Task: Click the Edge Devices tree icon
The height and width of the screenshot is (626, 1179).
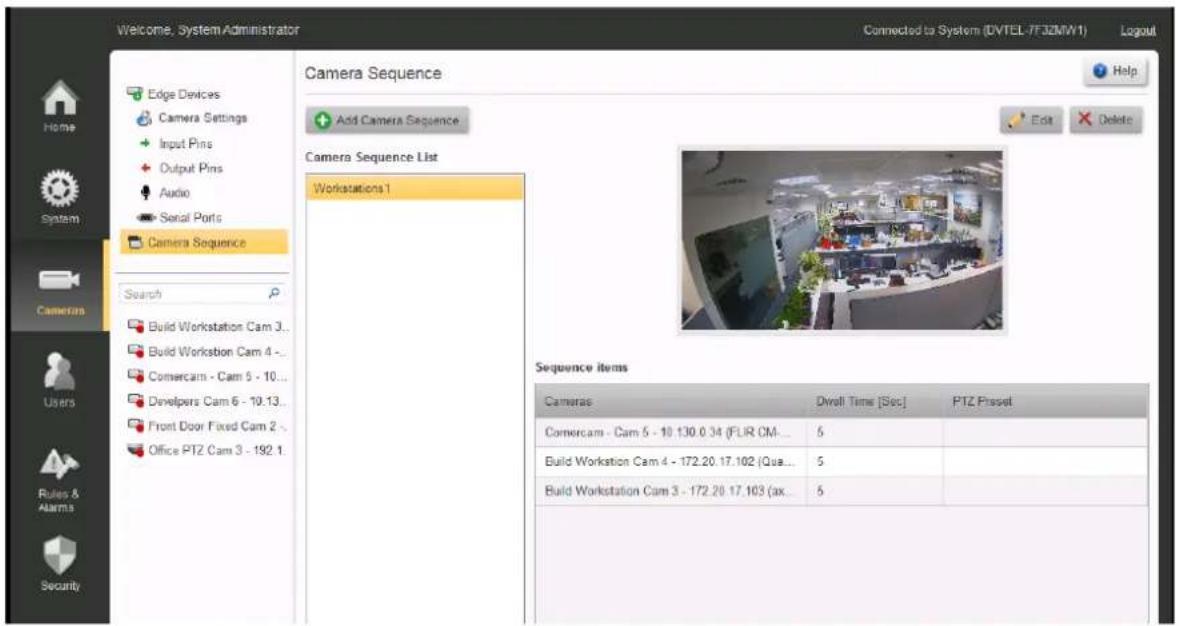Action: click(x=135, y=95)
